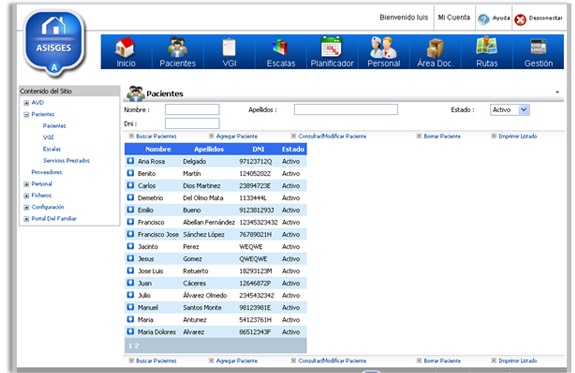This screenshot has height=373, width=575.
Task: Open the VGI clipboard icon
Action: pos(229,48)
